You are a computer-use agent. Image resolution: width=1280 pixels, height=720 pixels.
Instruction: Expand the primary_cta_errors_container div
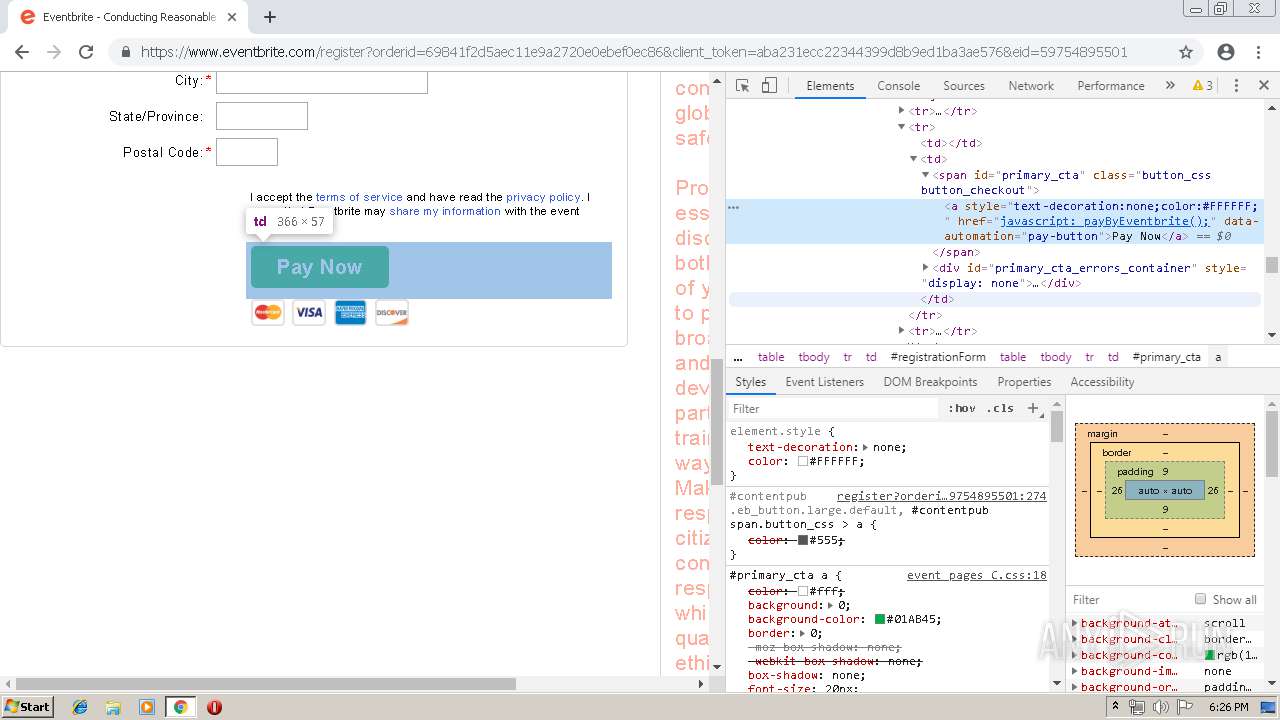pos(925,268)
